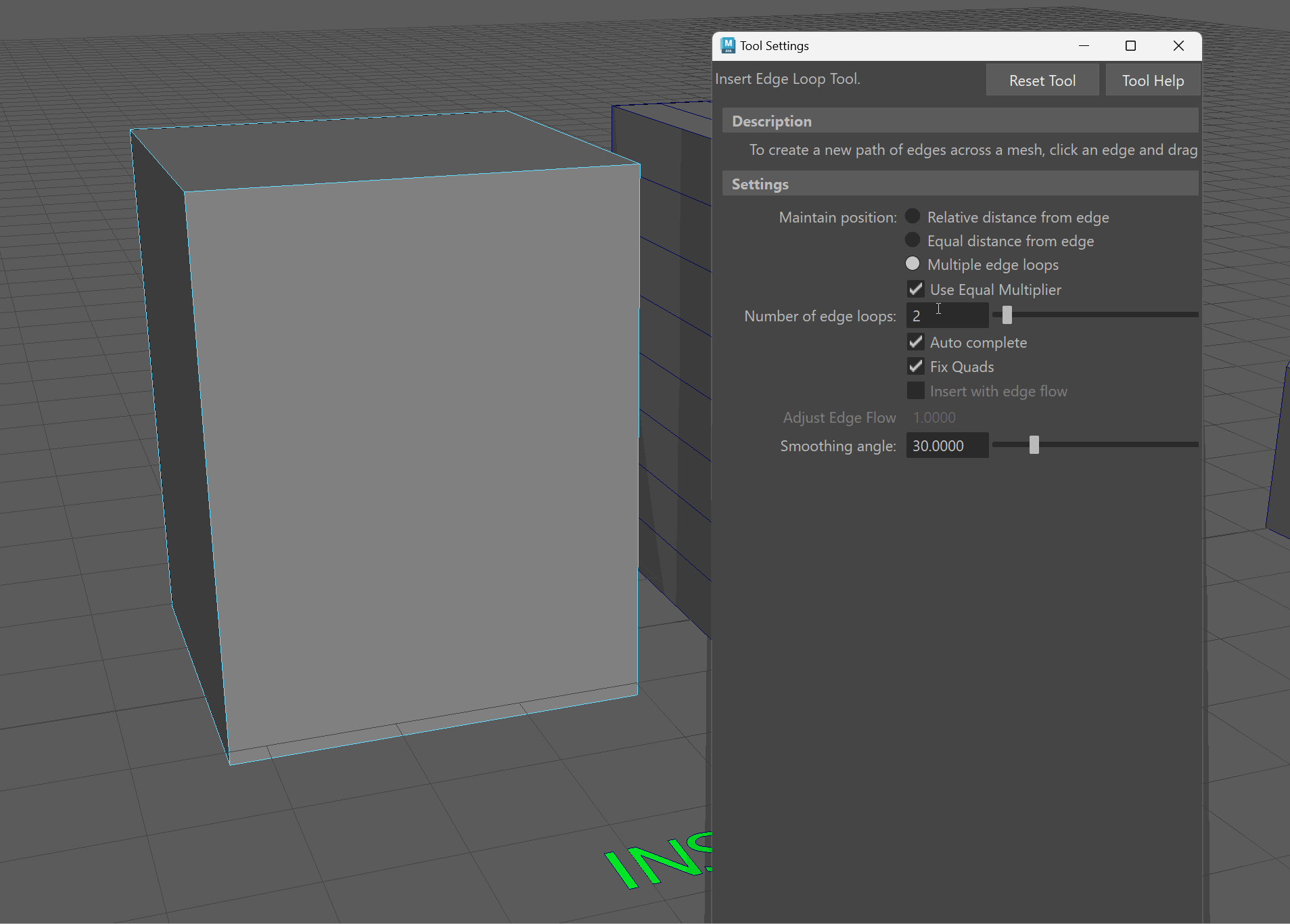Screen dimensions: 1290x924
Task: Click the Smoothing angle slider handle
Action: click(1034, 445)
